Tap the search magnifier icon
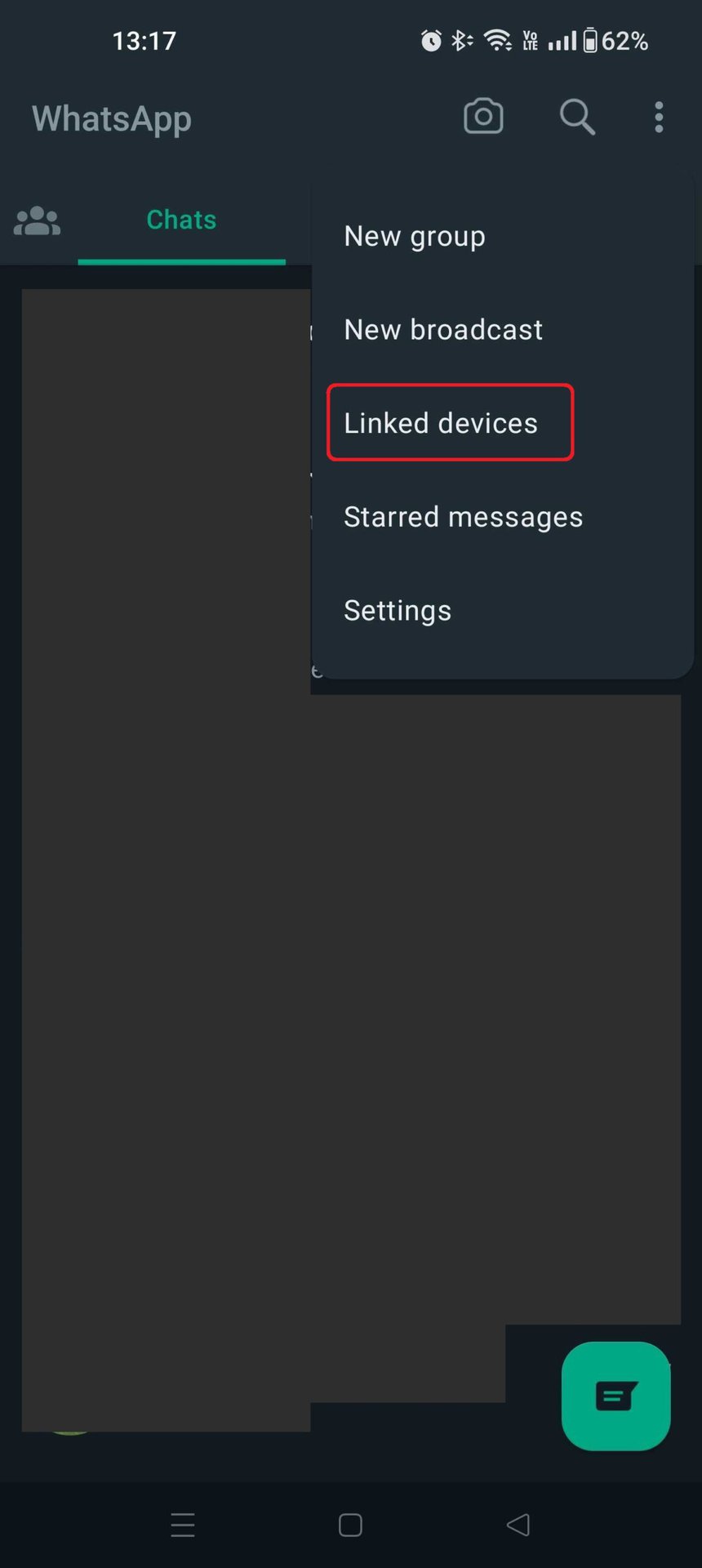The width and height of the screenshot is (702, 1568). [x=576, y=117]
